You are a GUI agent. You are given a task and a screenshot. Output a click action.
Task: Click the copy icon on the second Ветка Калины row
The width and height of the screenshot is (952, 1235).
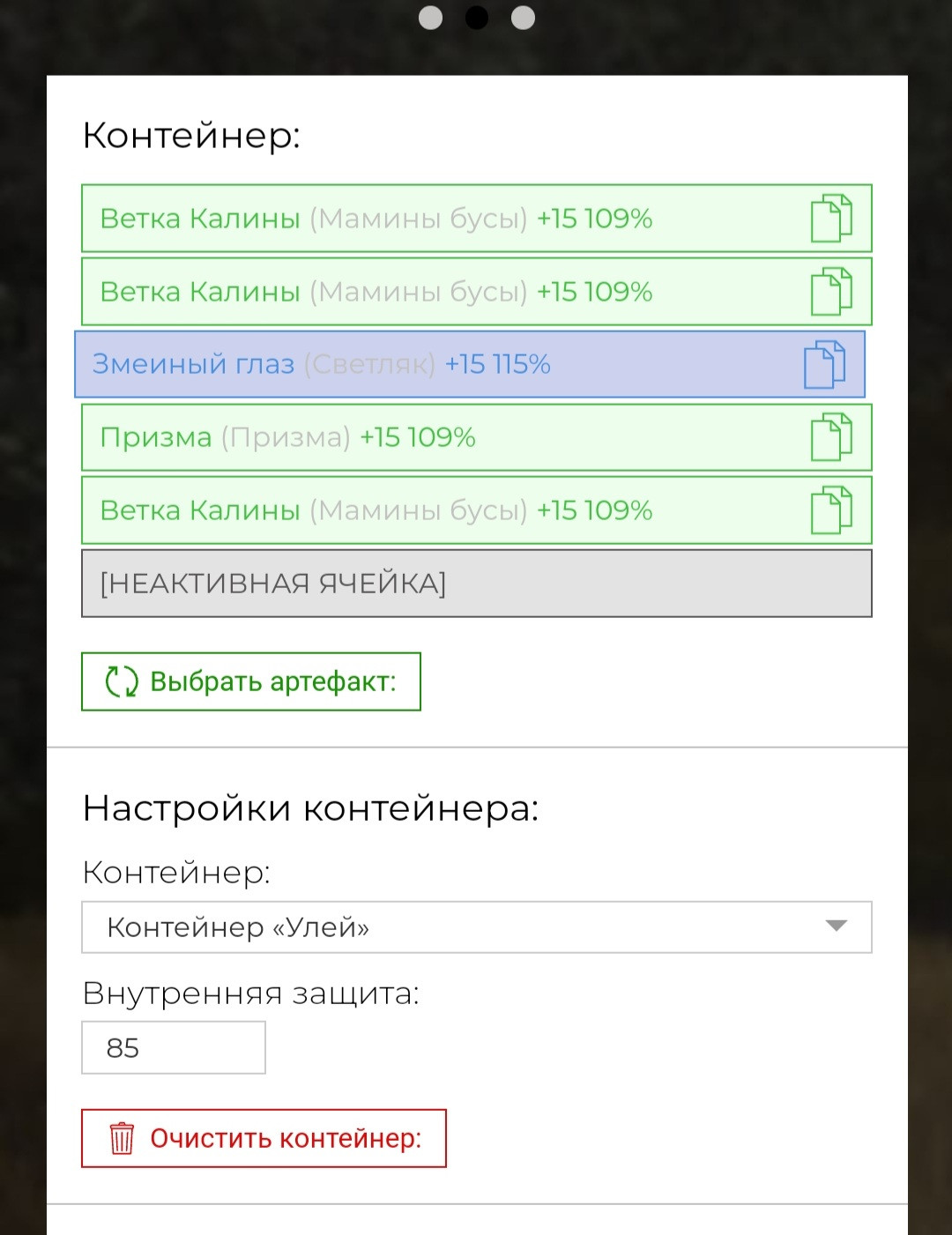pyautogui.click(x=831, y=291)
